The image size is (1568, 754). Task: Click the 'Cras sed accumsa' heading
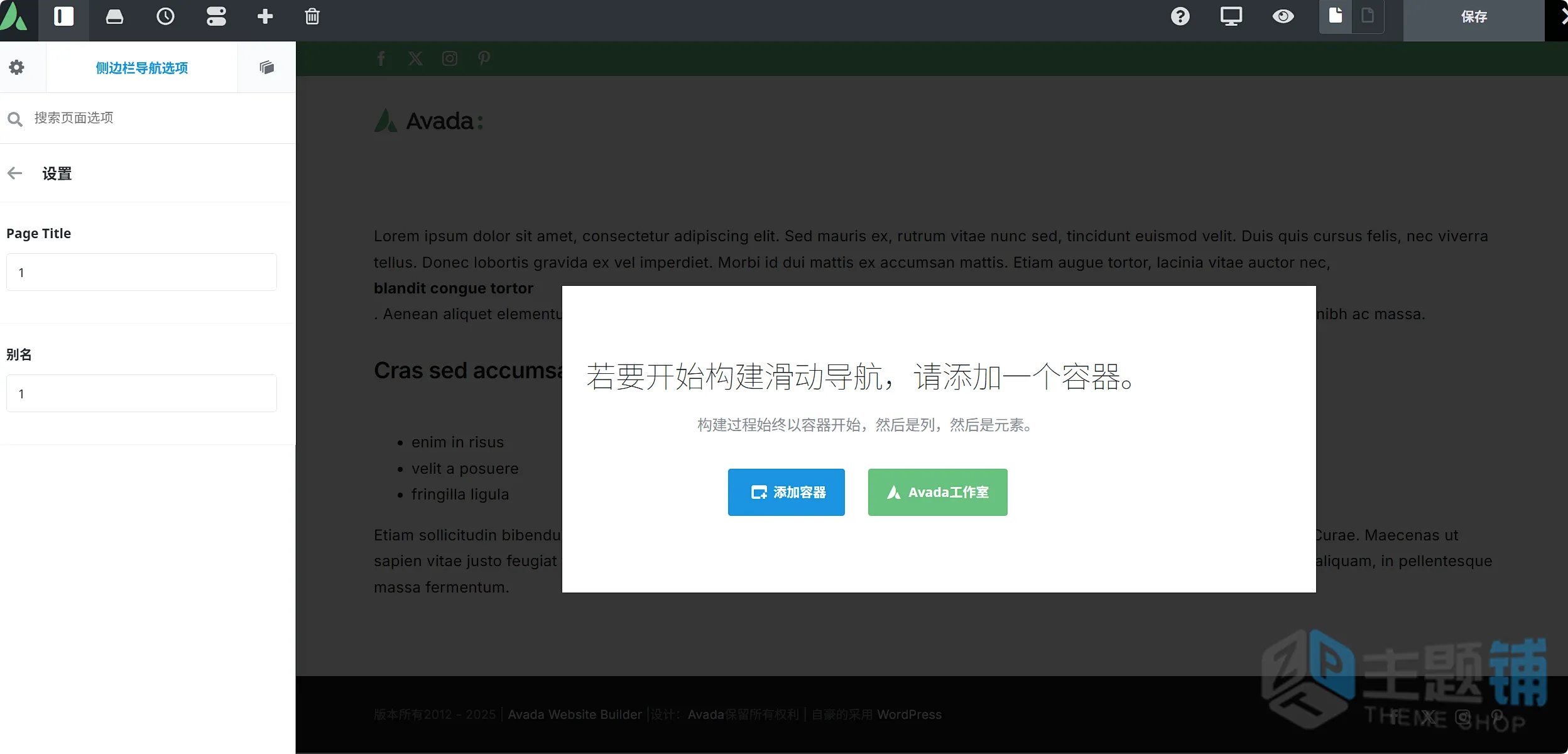[468, 371]
